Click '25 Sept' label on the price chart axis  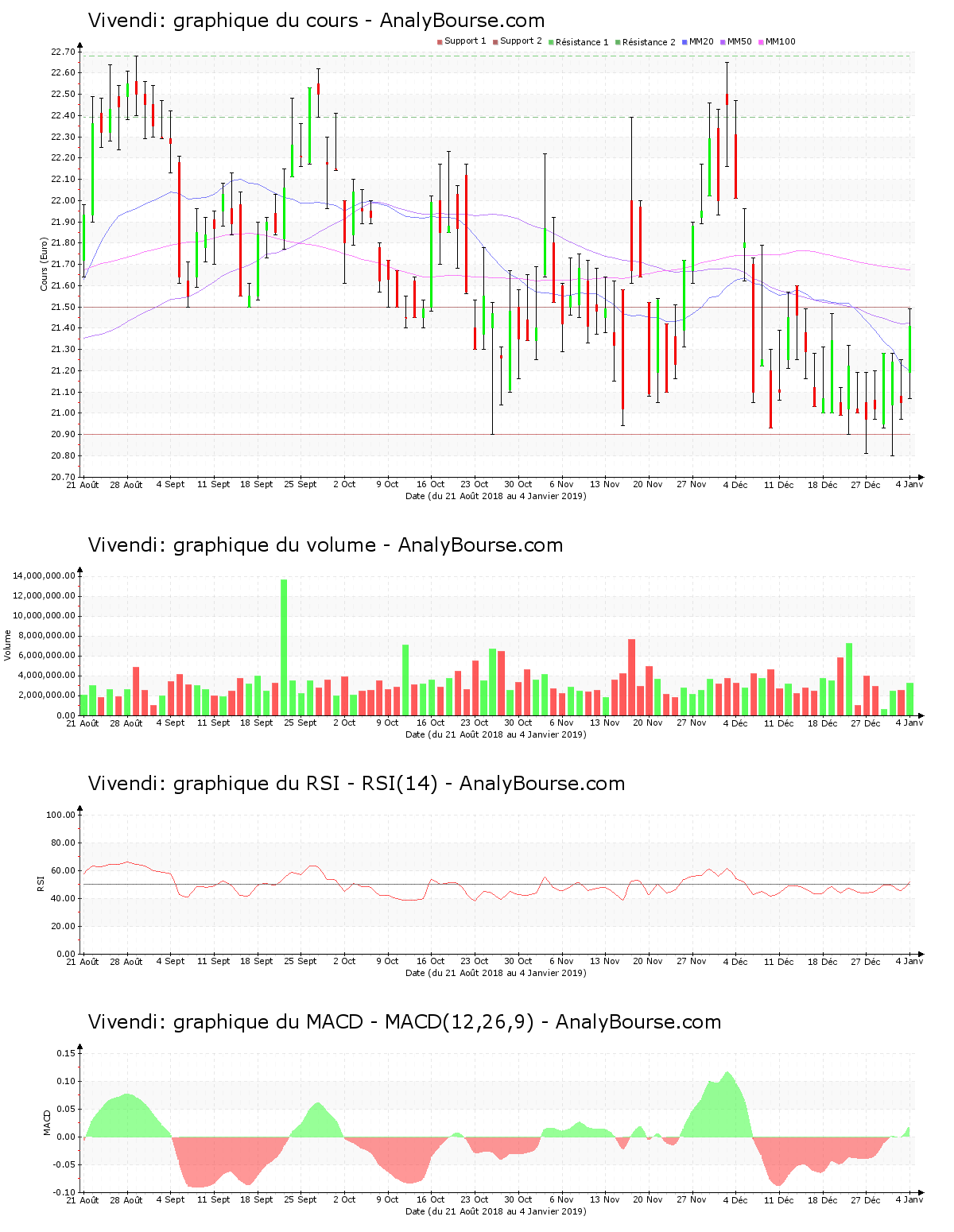pos(301,484)
